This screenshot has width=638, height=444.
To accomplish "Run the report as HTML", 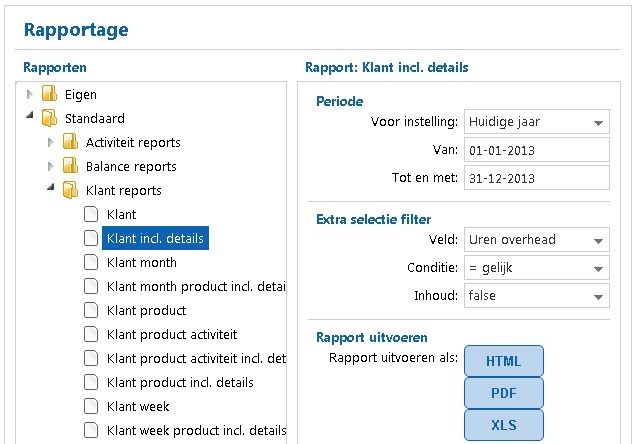I will pos(504,361).
